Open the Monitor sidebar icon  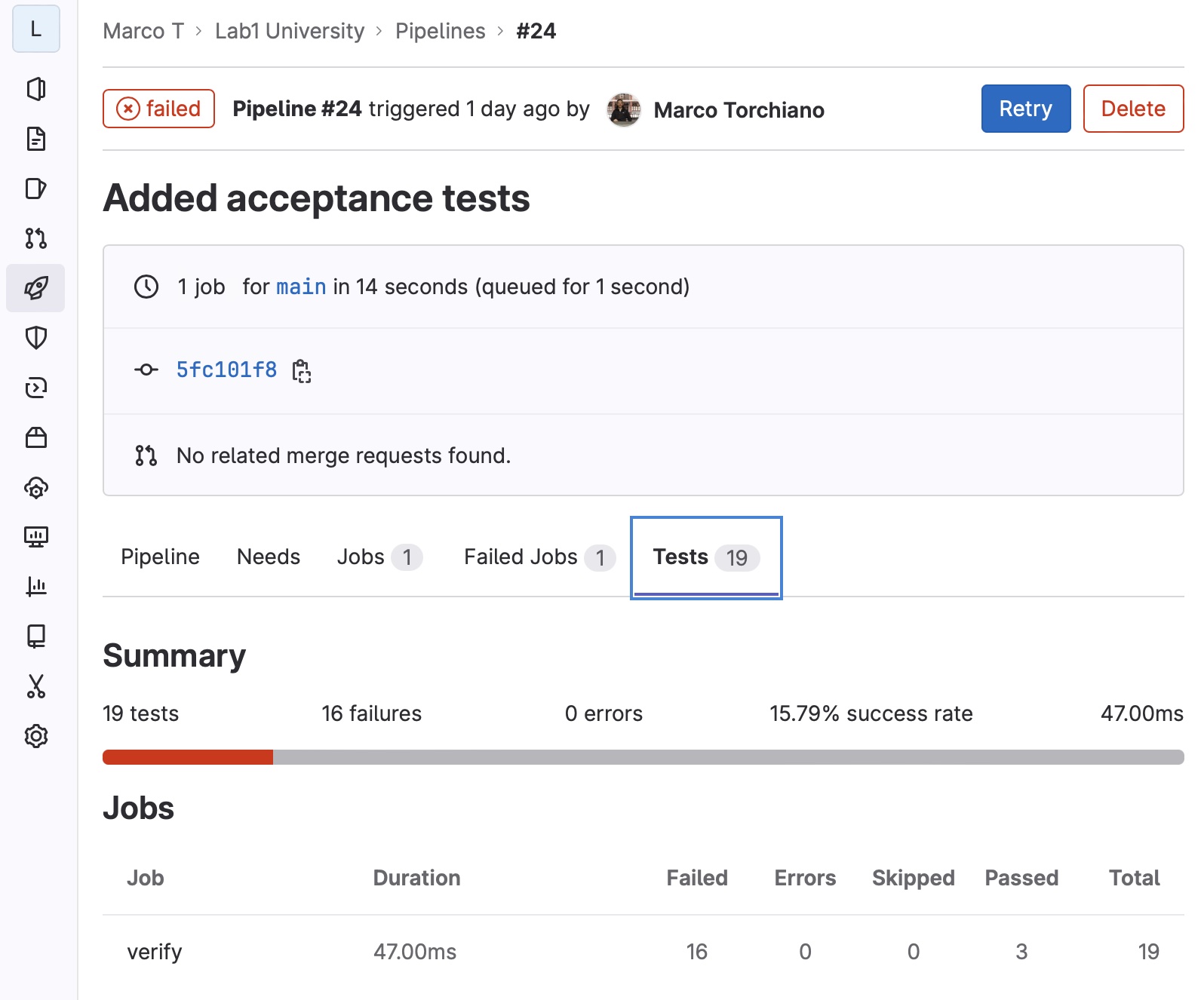click(x=35, y=537)
